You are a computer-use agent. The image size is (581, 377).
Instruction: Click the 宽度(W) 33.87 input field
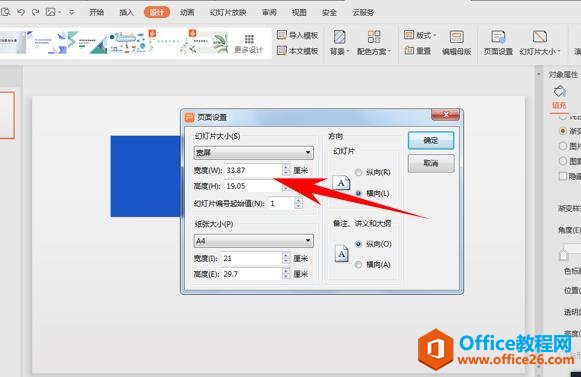point(253,170)
